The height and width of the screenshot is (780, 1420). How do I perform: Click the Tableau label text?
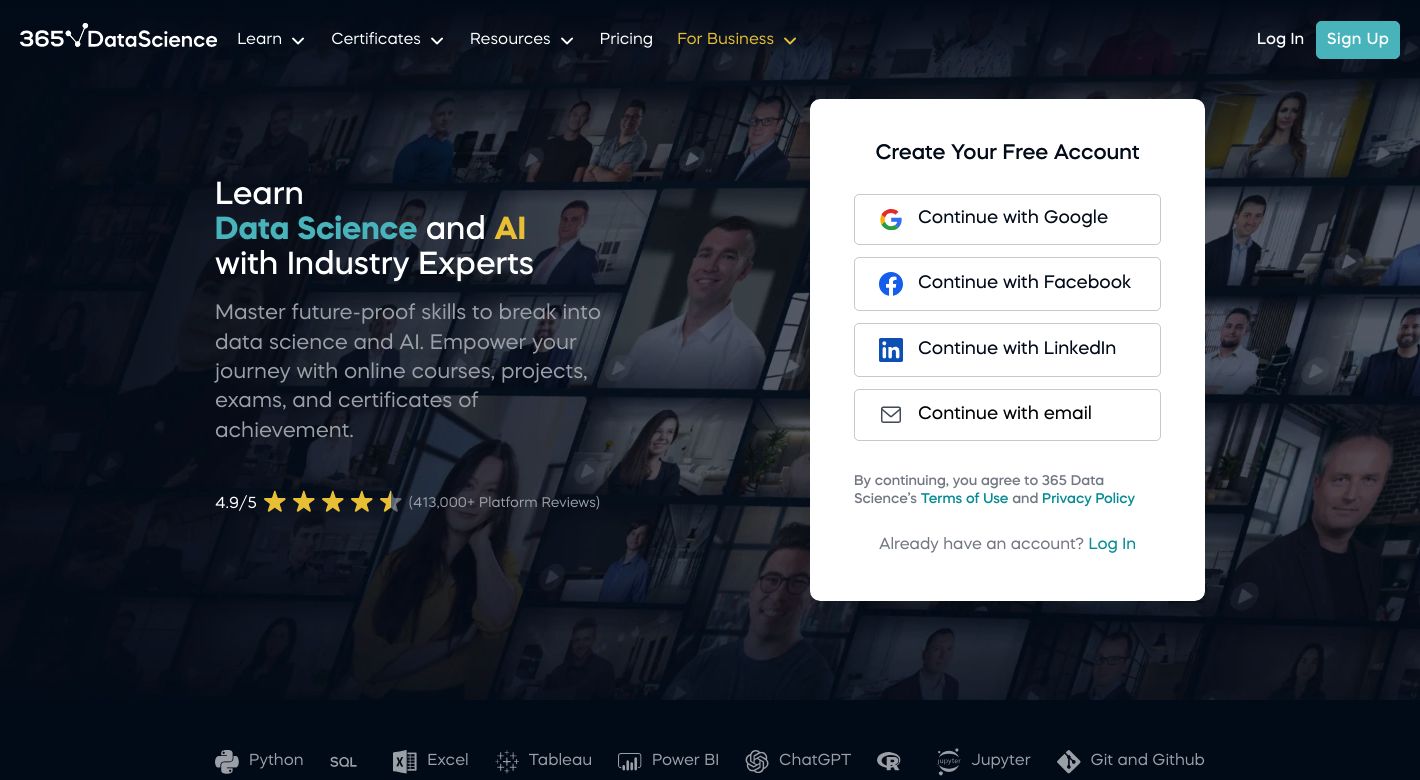pyautogui.click(x=560, y=760)
